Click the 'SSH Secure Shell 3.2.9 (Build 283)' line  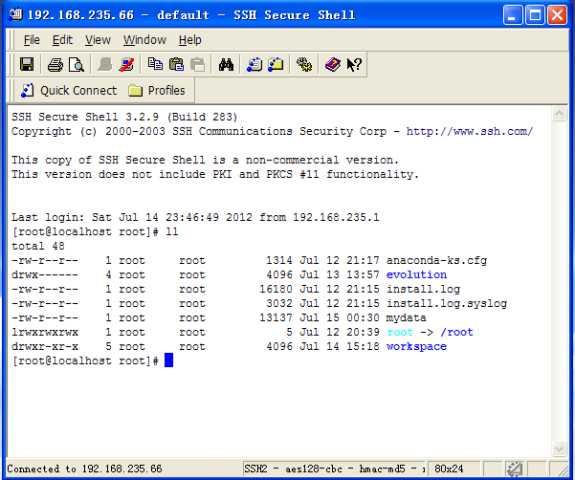point(125,117)
